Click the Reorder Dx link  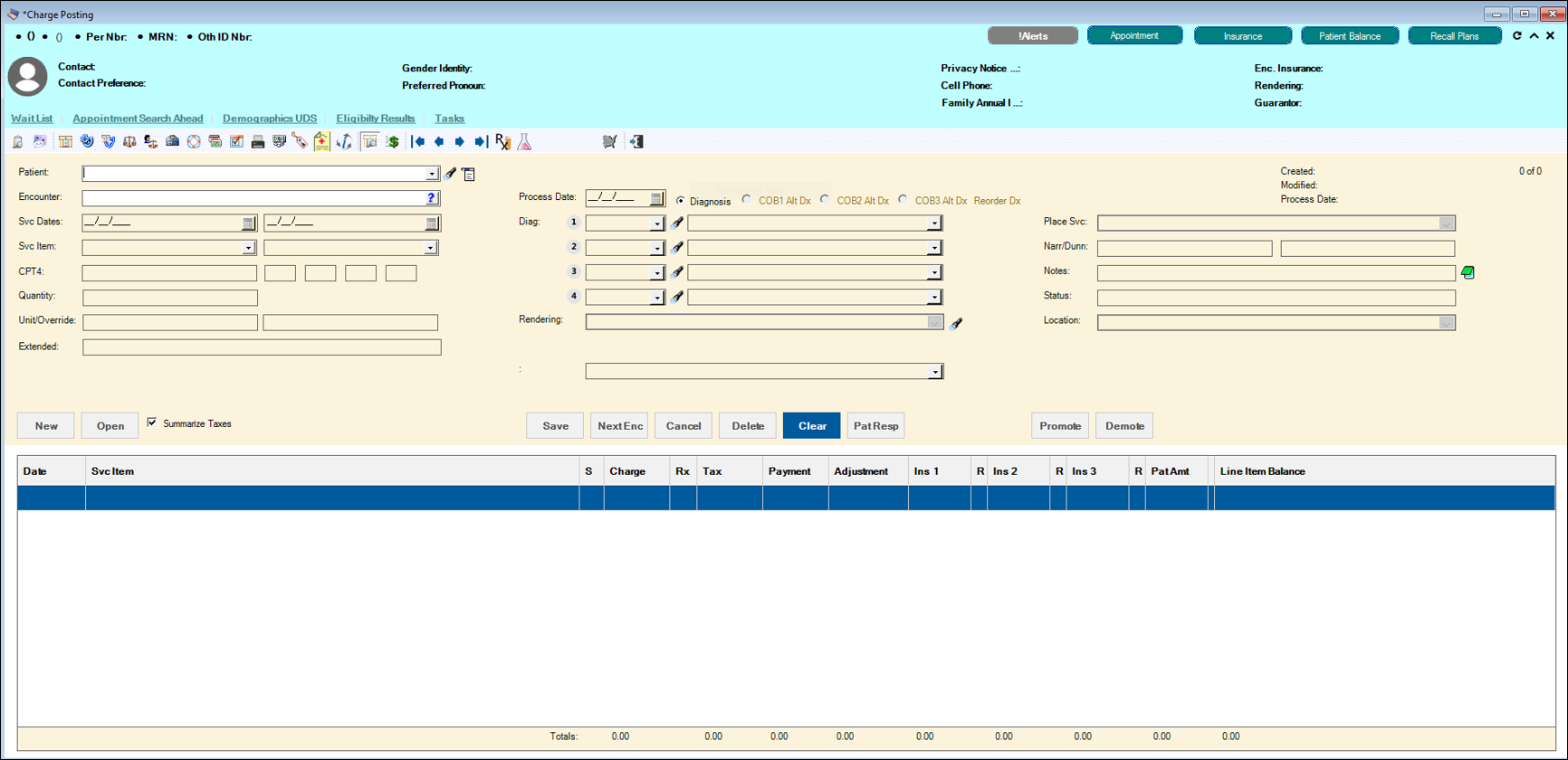997,201
